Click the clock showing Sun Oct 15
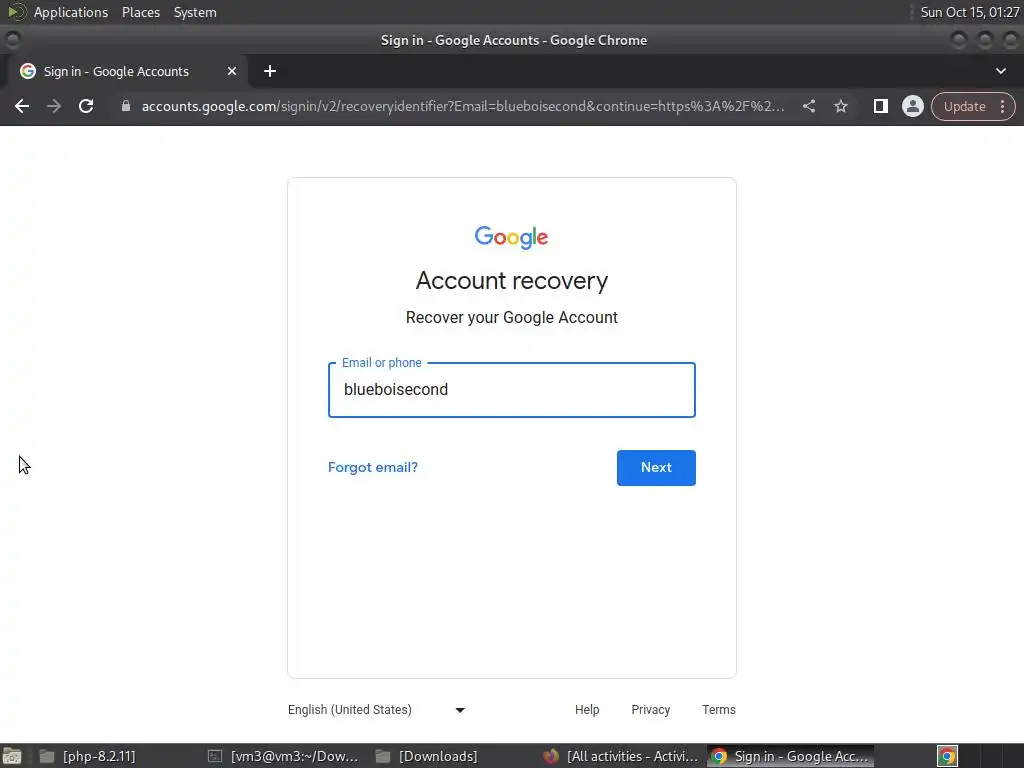Screen dimensions: 1024x768 (969, 12)
